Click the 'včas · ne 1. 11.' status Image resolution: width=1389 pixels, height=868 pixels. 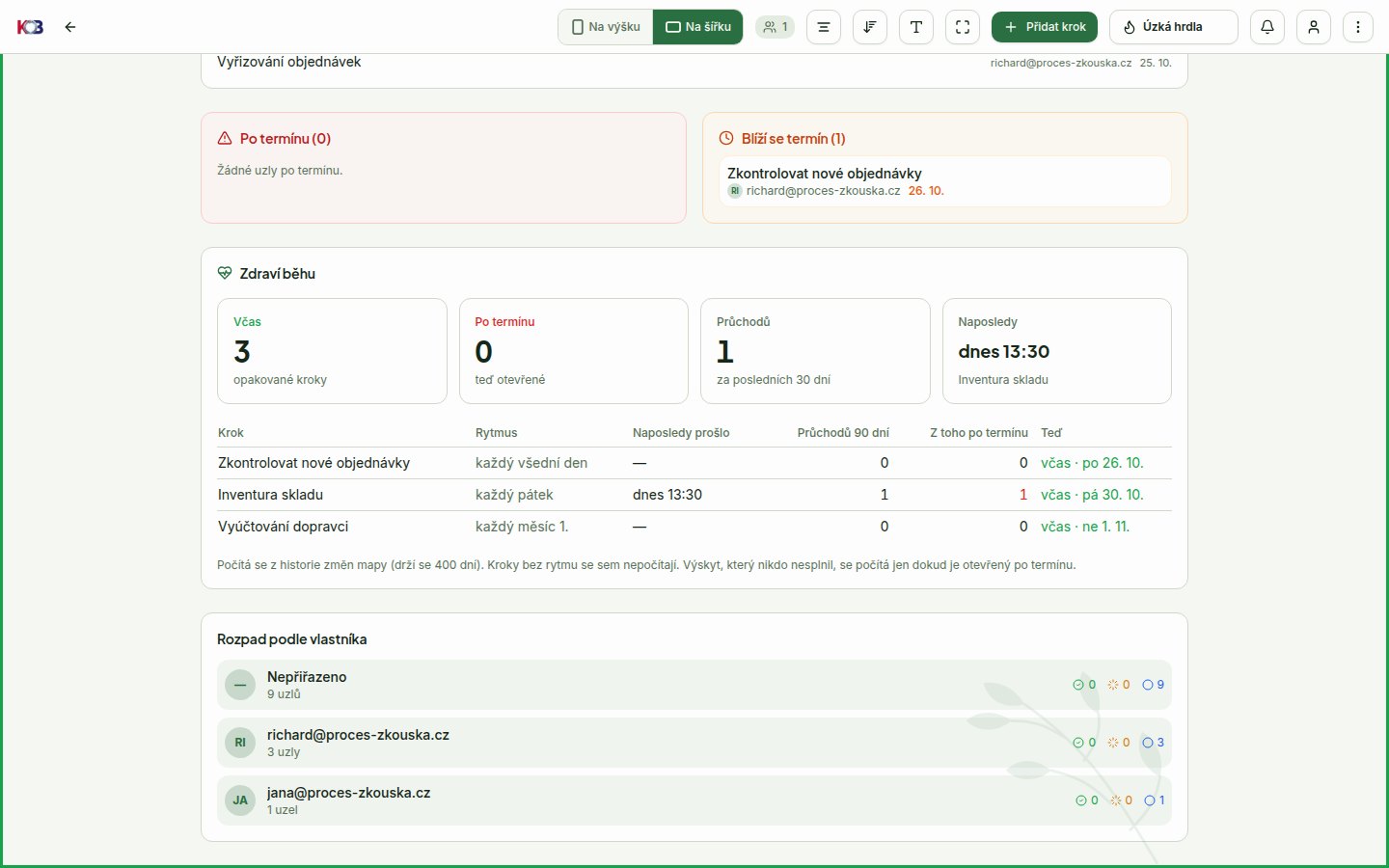(1085, 527)
